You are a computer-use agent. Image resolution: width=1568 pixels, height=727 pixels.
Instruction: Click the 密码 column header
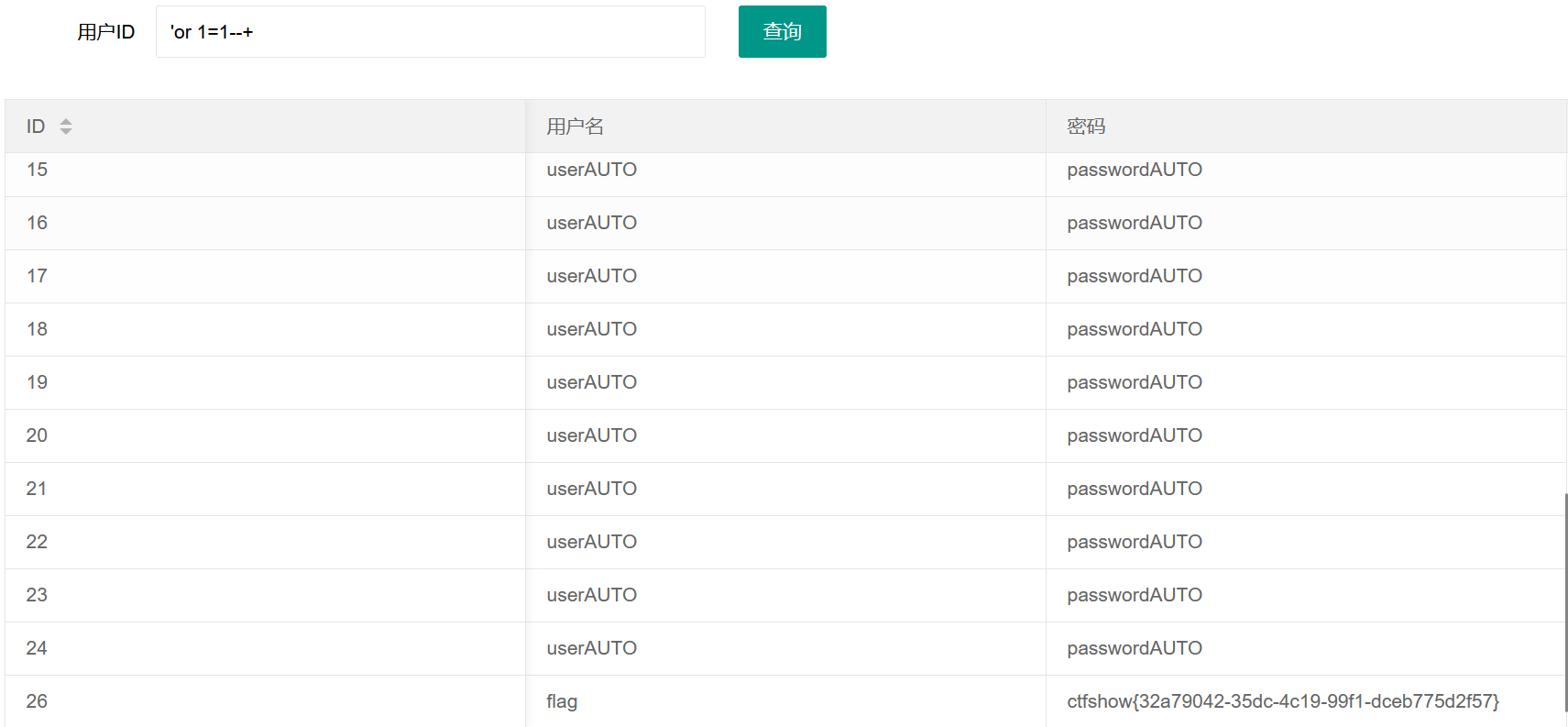click(x=1086, y=127)
